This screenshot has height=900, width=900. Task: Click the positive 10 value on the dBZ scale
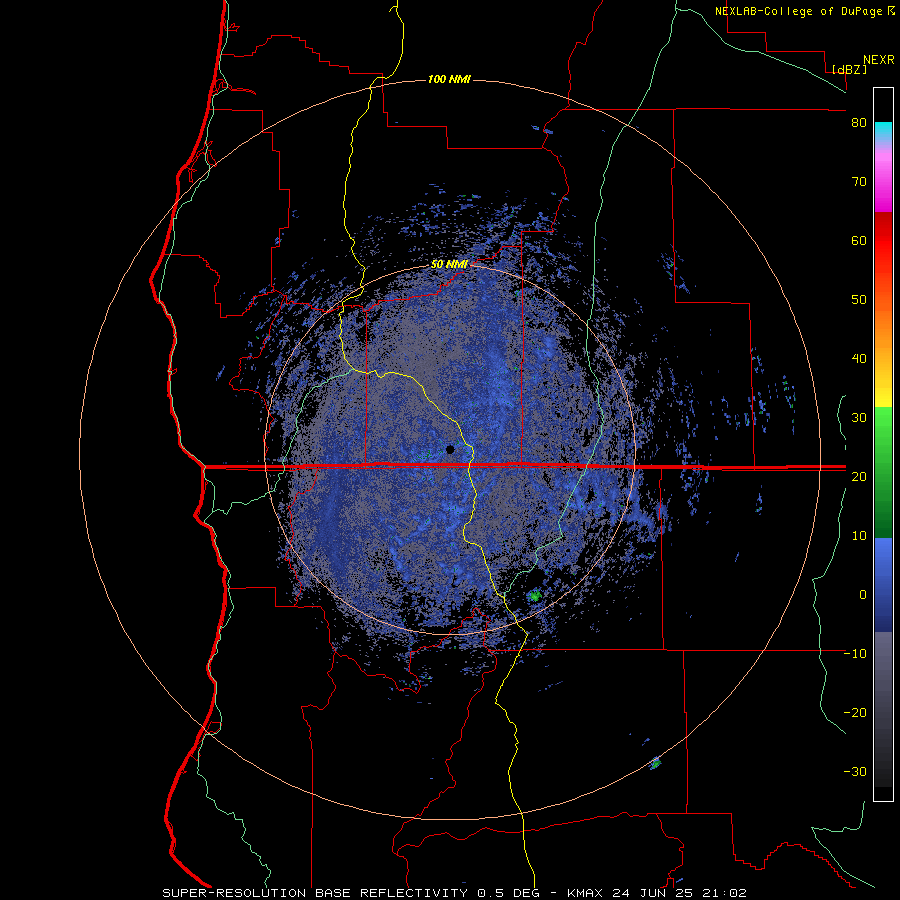(x=859, y=536)
